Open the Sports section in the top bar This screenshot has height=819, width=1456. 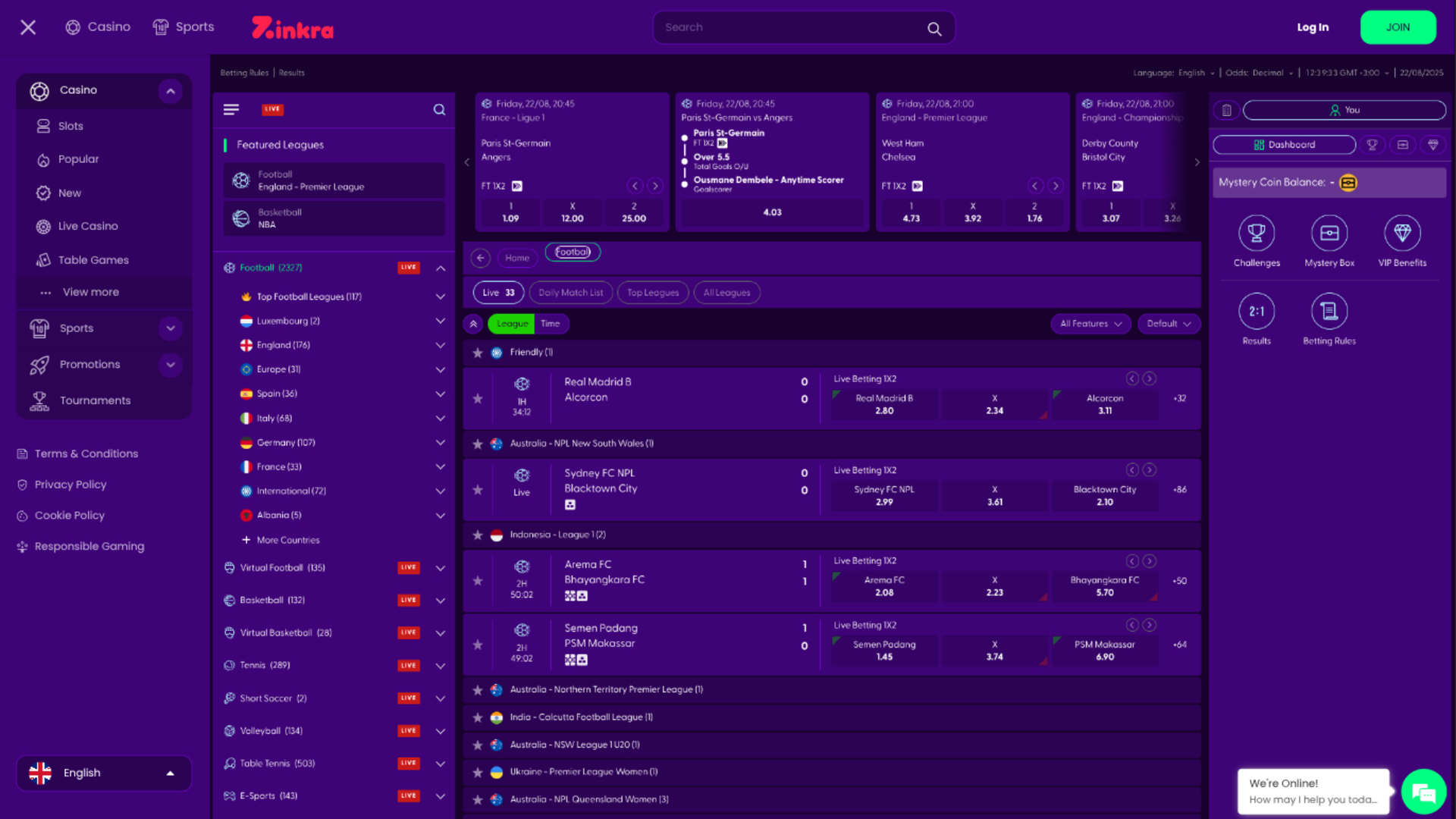pyautogui.click(x=183, y=27)
